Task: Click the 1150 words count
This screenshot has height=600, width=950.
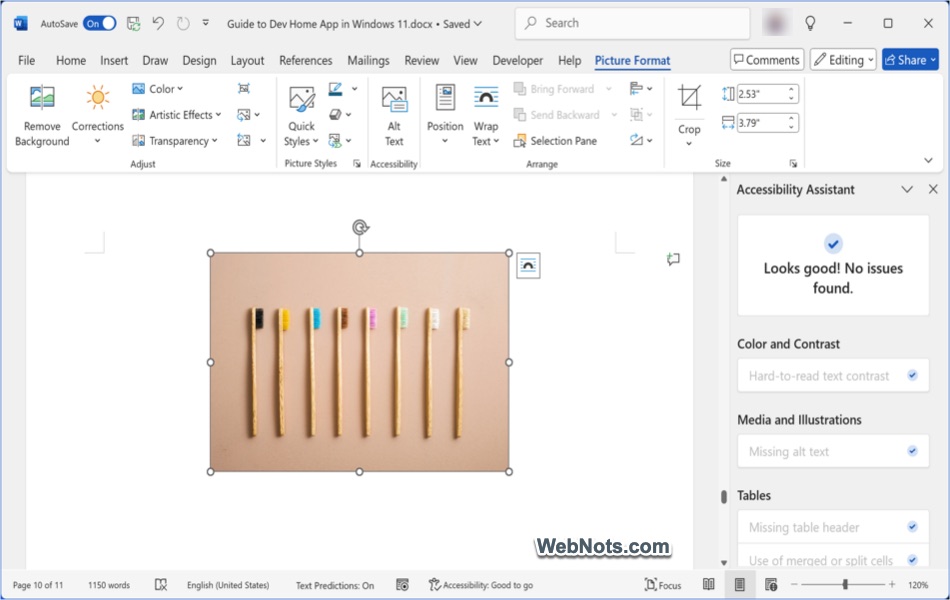Action: (x=109, y=585)
